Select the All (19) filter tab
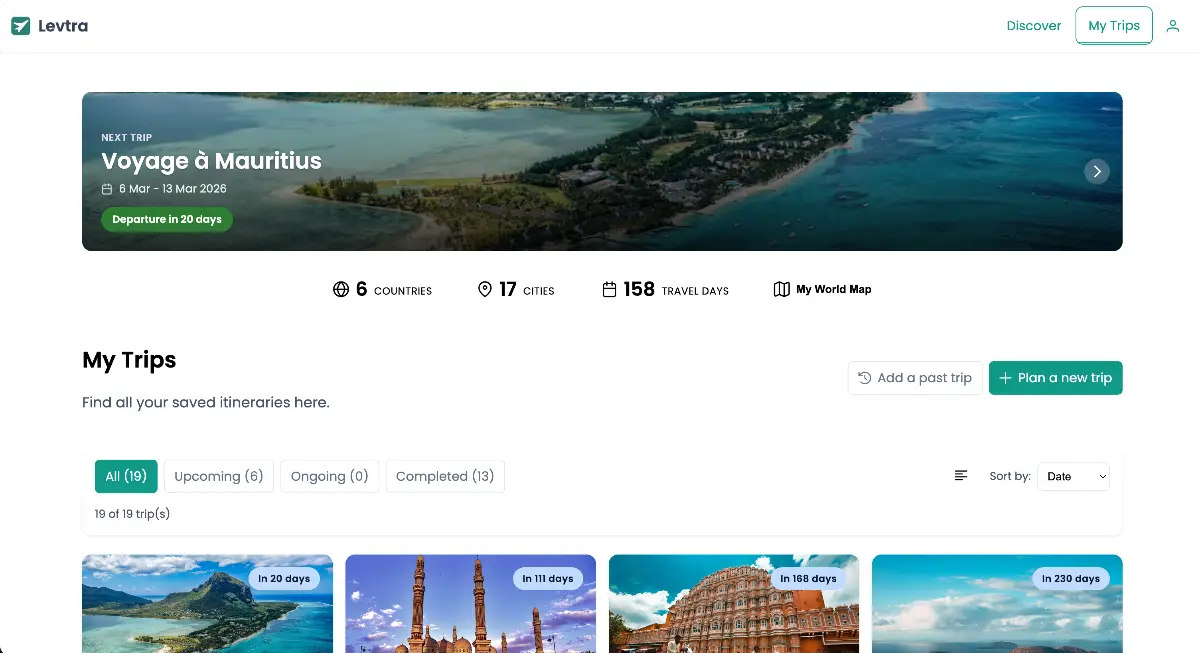The image size is (1200, 653). (x=126, y=476)
